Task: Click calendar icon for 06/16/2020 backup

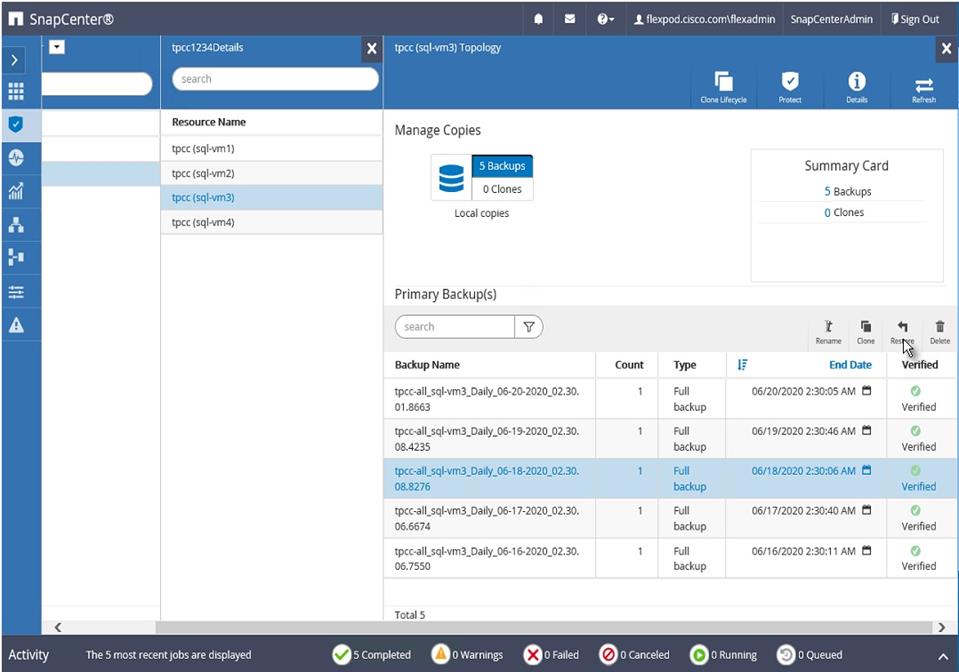Action: (x=866, y=550)
